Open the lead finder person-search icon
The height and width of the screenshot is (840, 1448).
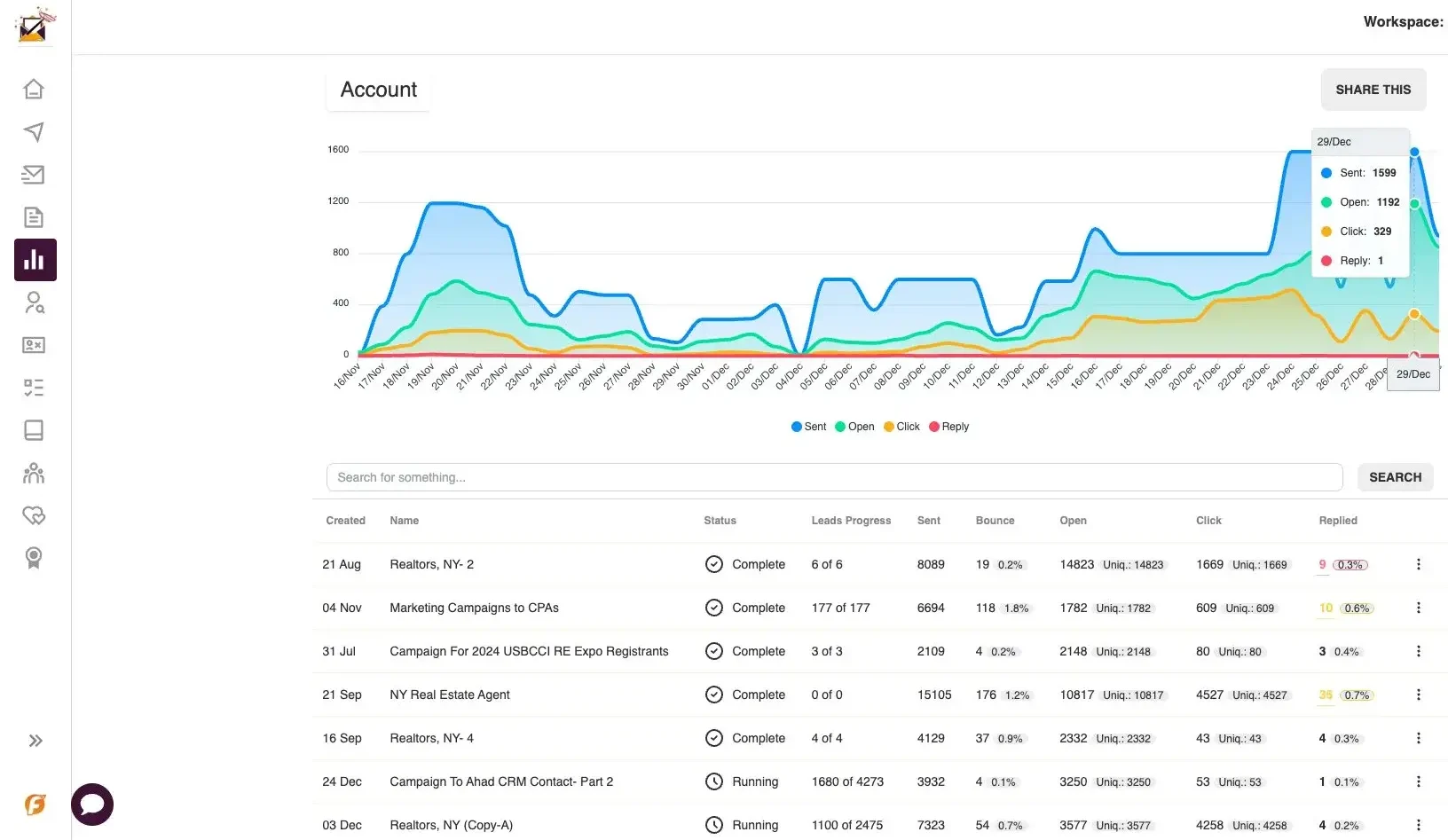click(34, 302)
